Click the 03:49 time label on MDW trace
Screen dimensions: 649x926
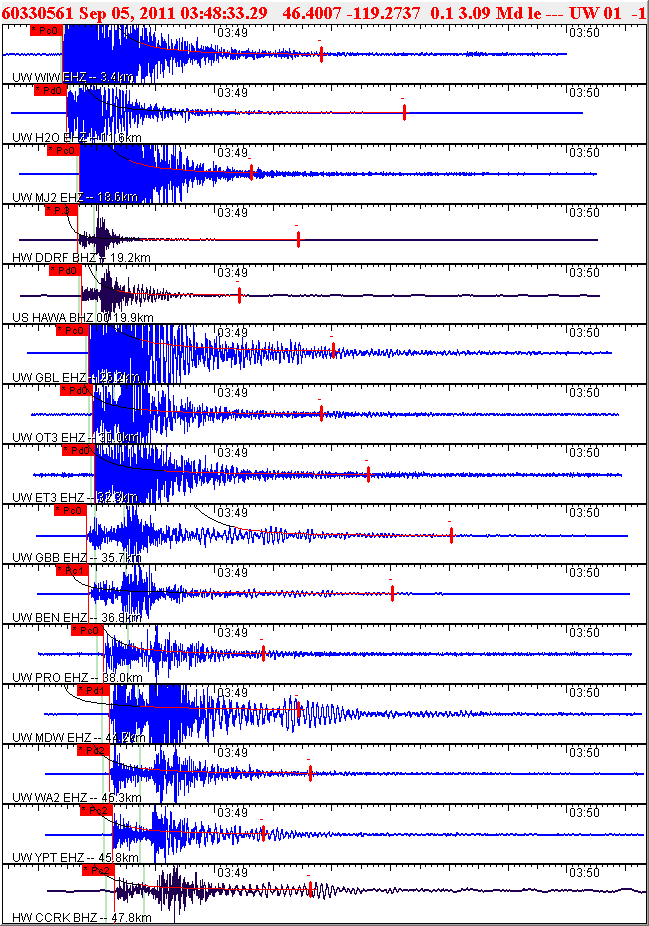click(233, 693)
